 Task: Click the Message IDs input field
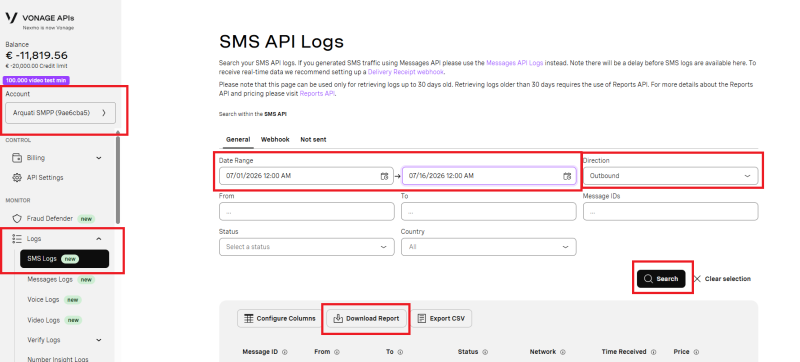click(x=670, y=211)
